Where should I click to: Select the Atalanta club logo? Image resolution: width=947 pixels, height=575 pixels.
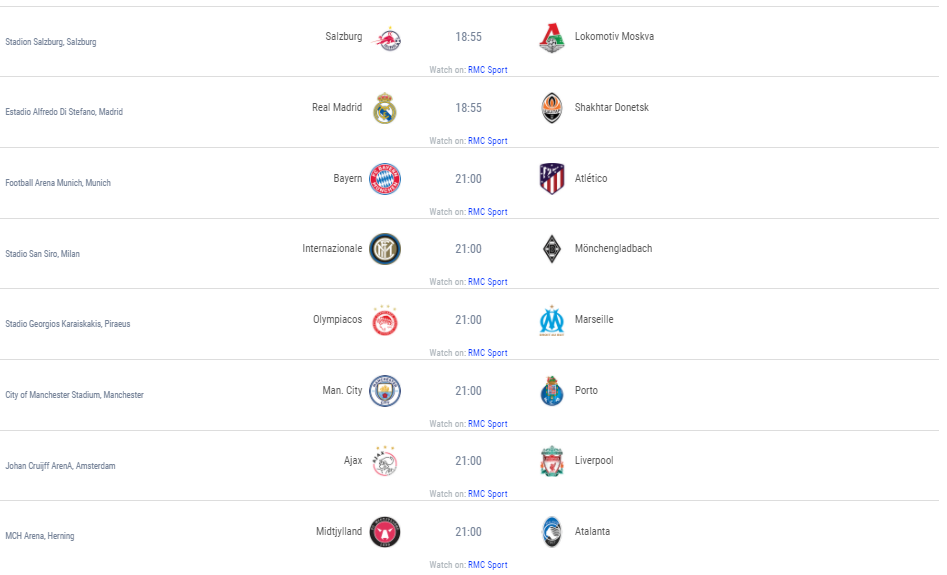pos(551,532)
